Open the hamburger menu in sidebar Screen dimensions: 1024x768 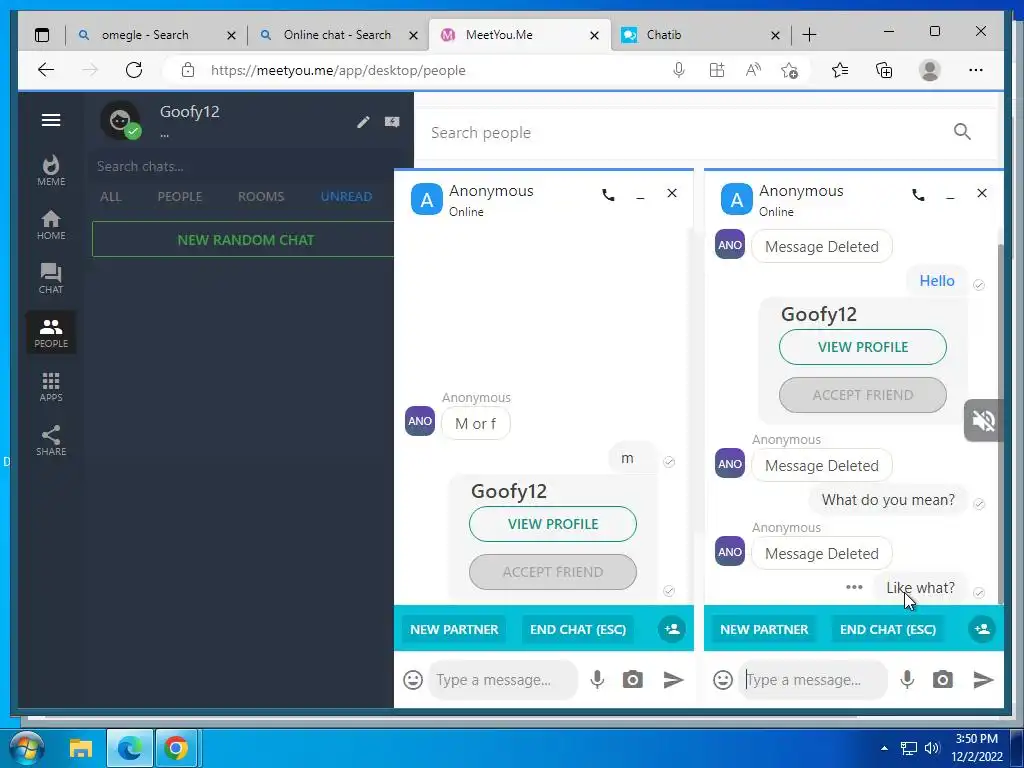(x=51, y=120)
